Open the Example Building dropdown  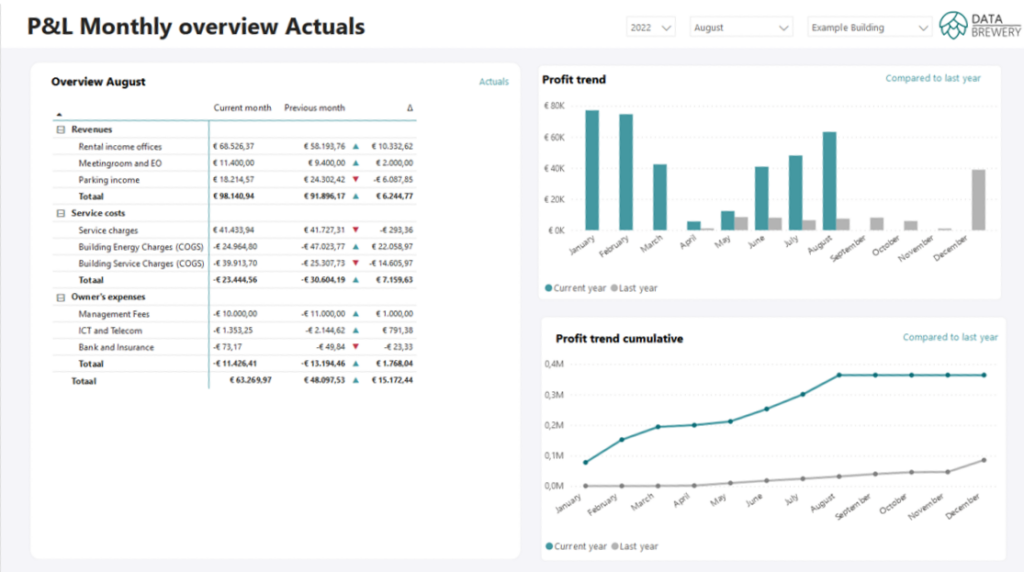869,28
